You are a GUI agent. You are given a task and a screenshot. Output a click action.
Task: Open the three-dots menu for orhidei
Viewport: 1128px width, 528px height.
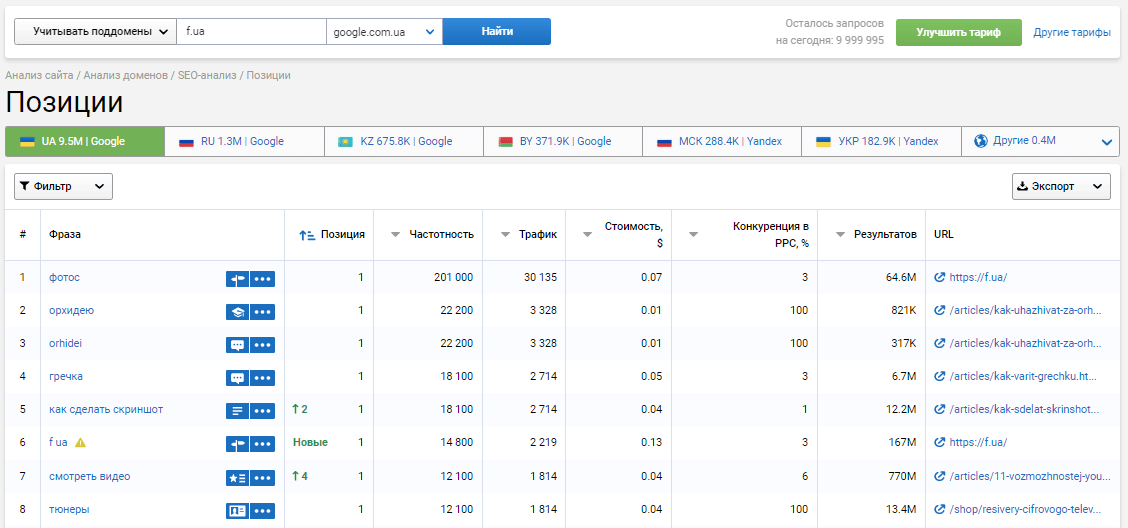click(263, 345)
